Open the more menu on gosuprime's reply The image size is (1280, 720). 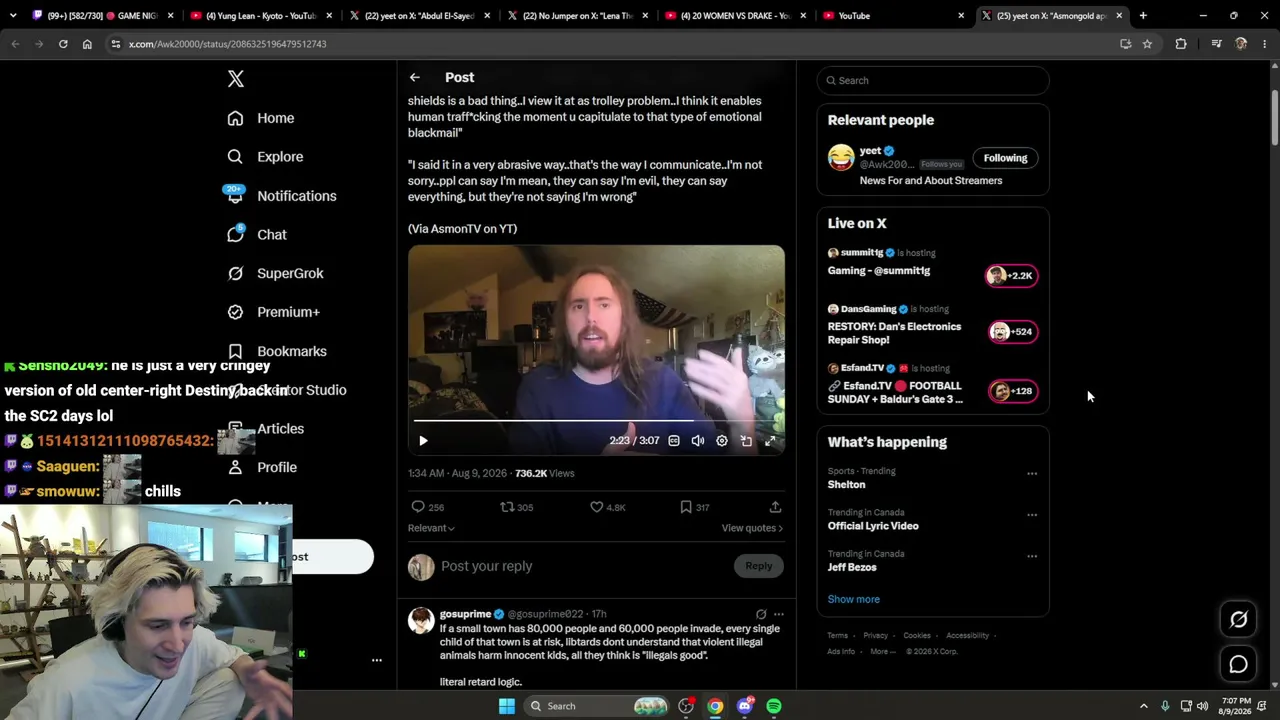(779, 614)
